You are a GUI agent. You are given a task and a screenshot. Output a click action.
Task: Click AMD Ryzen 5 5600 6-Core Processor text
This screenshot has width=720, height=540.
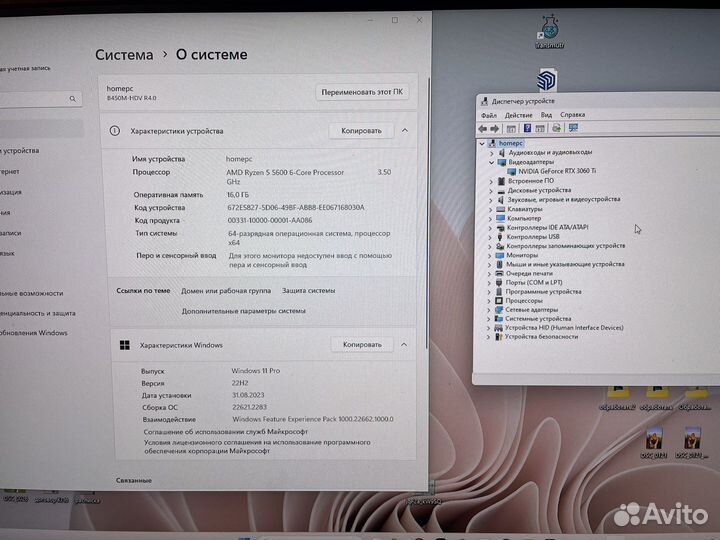[285, 173]
